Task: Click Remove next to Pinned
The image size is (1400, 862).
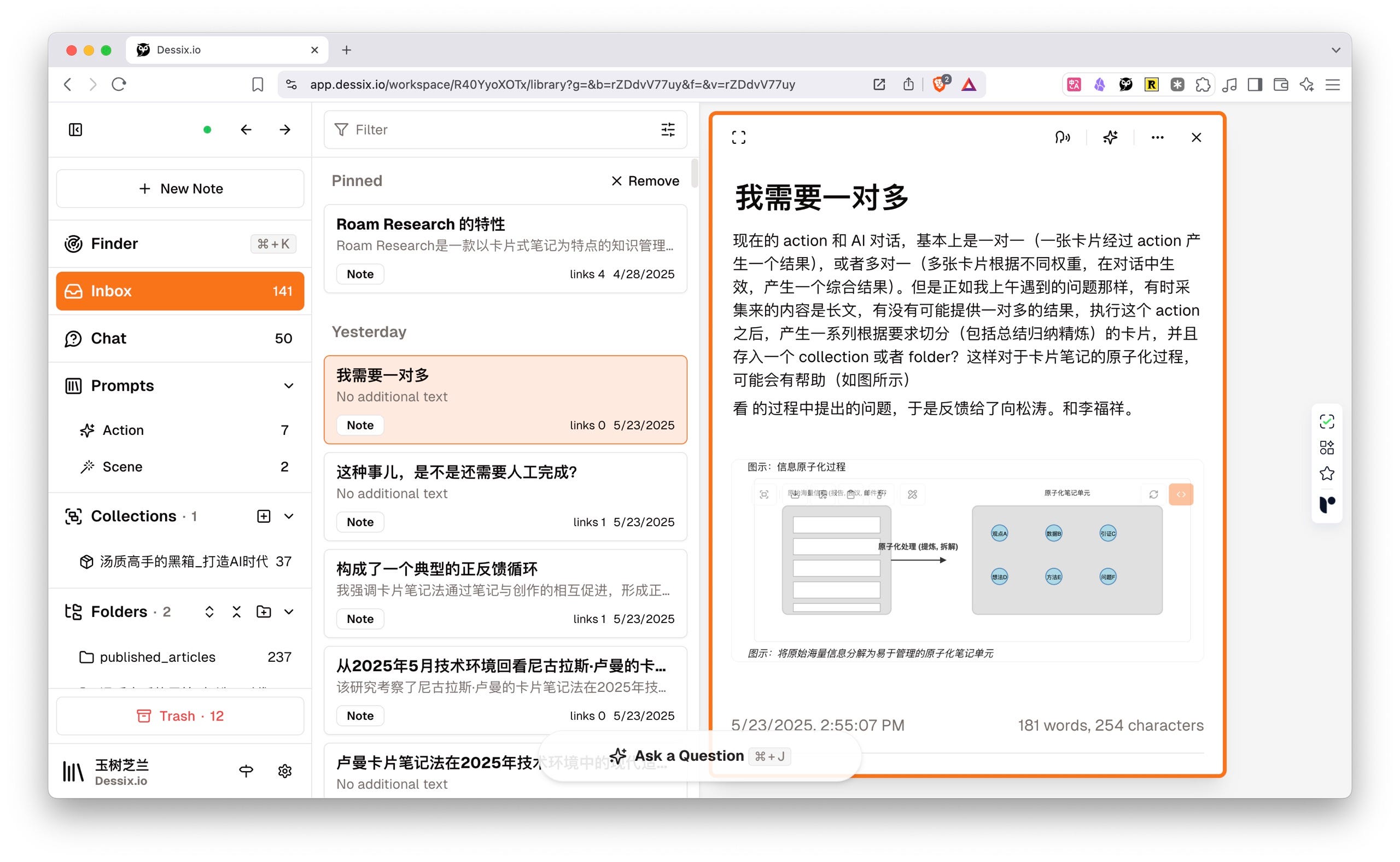Action: point(645,180)
